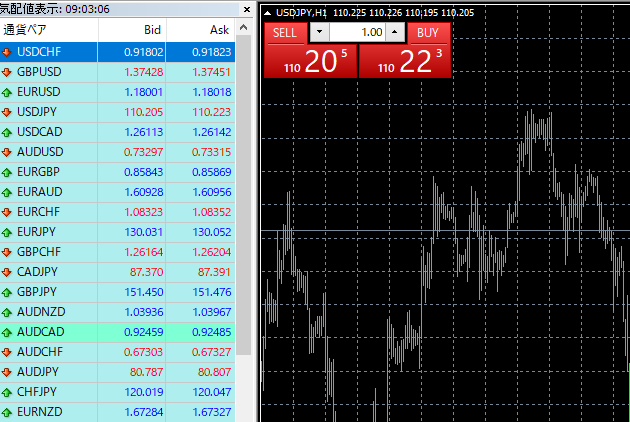Click the arrow icon beside EURJPY
Screen dimensions: 630x422
pos(8,232)
